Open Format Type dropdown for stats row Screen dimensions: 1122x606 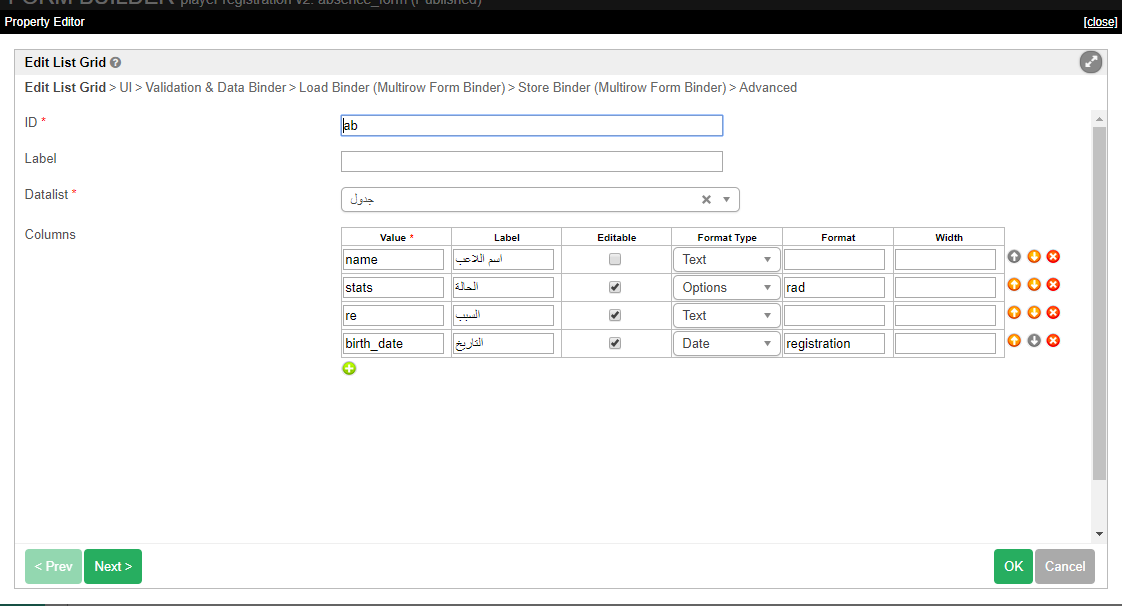[727, 287]
